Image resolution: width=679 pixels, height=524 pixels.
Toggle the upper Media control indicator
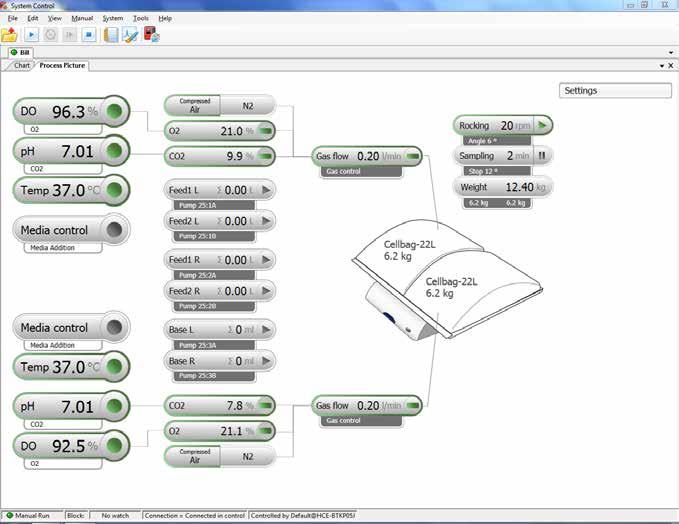[x=115, y=230]
